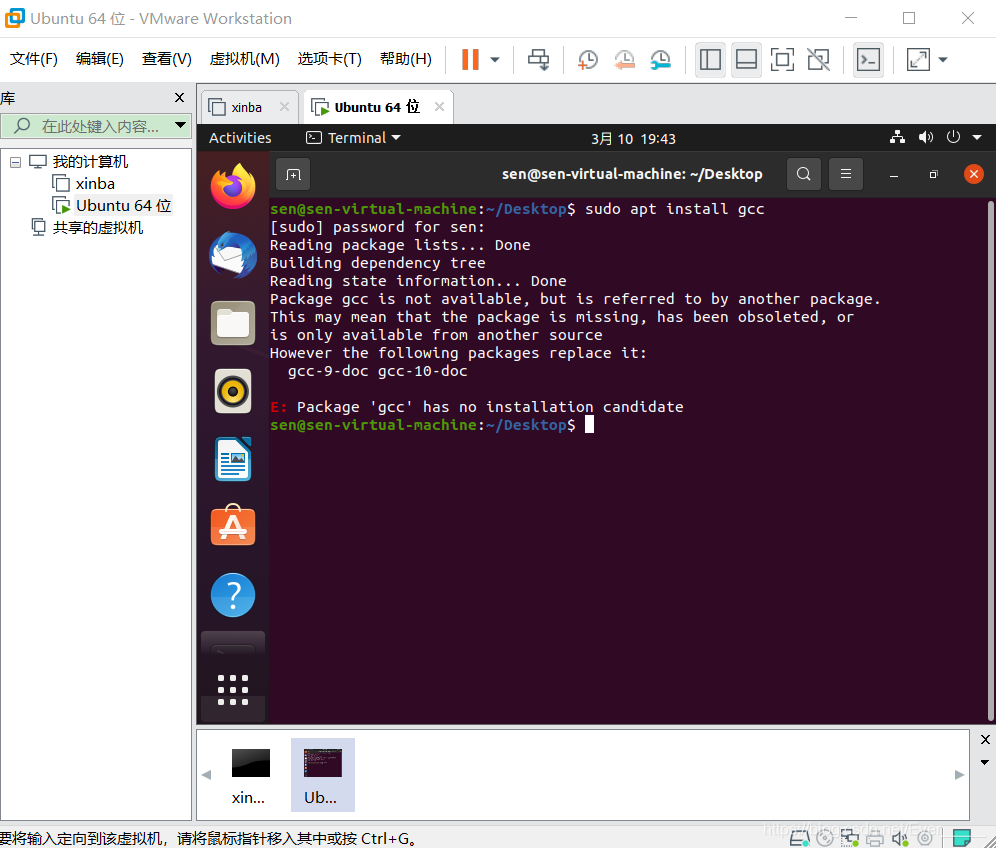The height and width of the screenshot is (848, 996).
Task: Open the VMware console view
Action: point(868,60)
